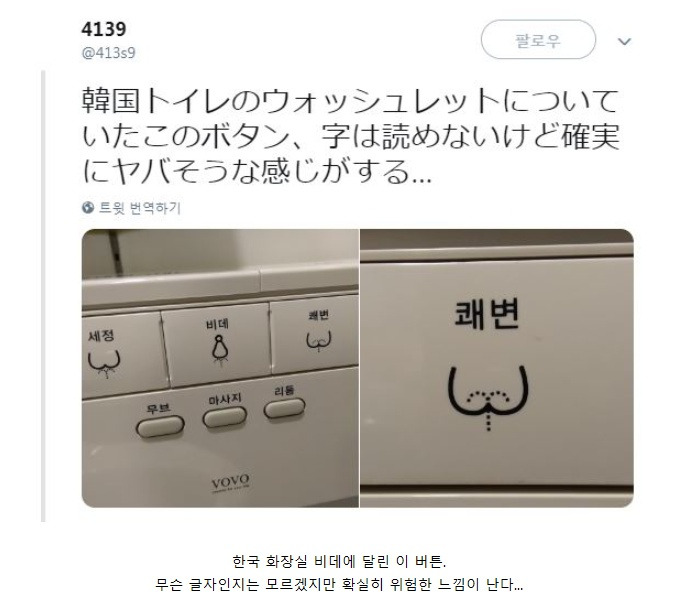Click the 트윗 번역하기 translate link
This screenshot has height=595, width=682.
(140, 207)
